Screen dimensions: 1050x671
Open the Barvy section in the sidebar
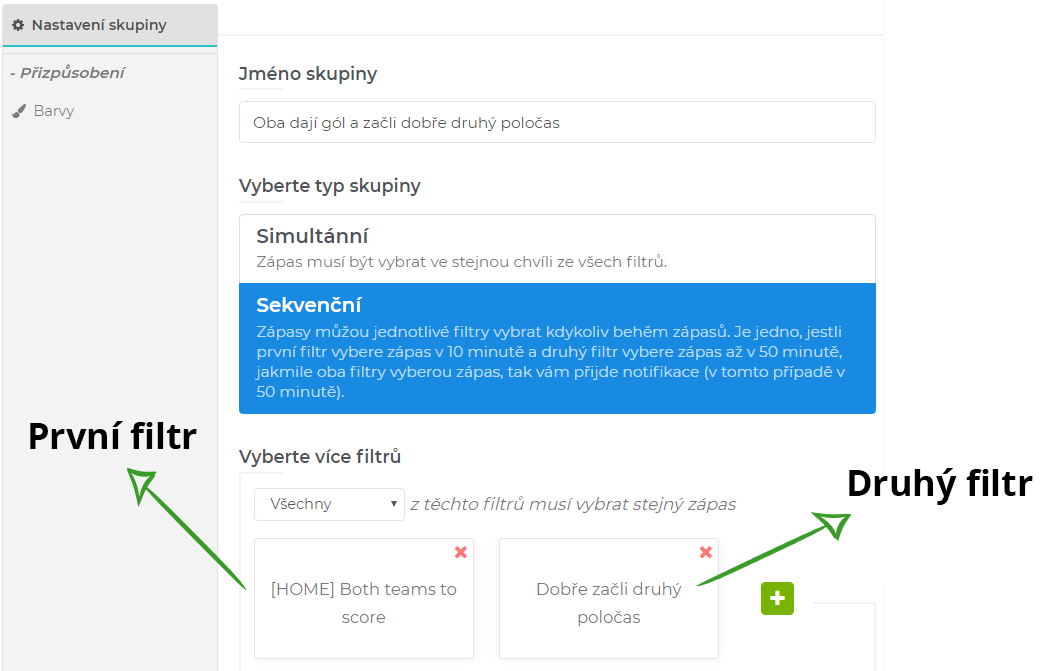point(54,111)
